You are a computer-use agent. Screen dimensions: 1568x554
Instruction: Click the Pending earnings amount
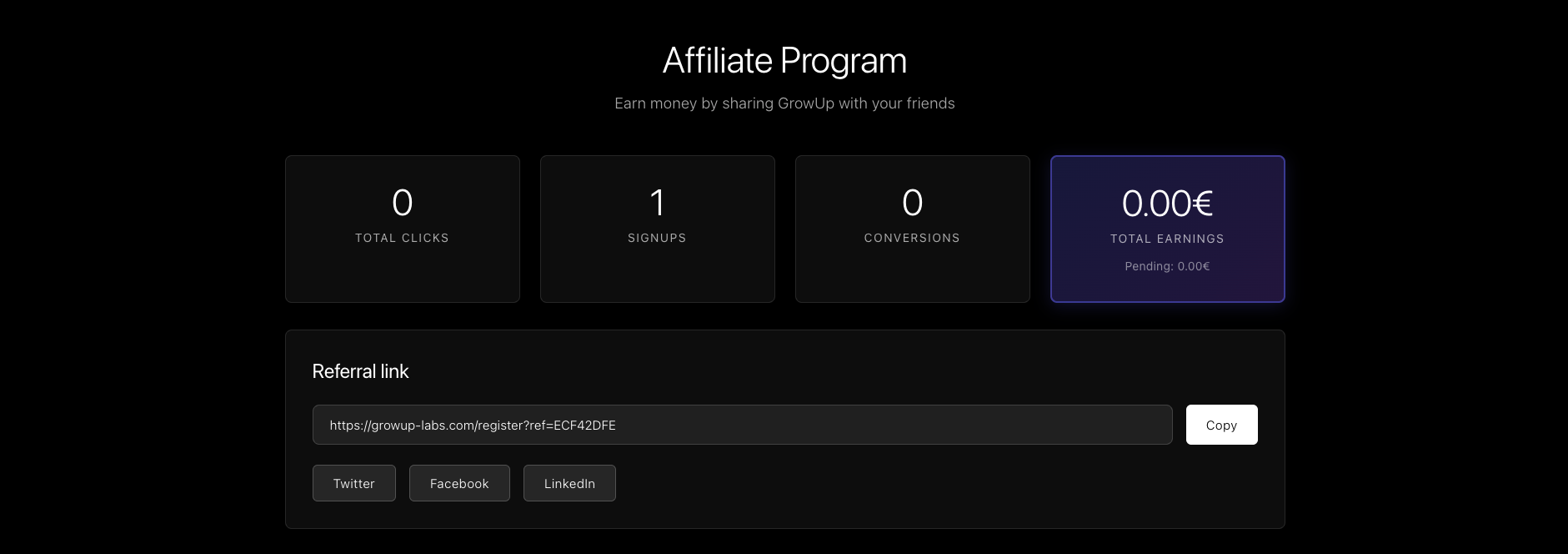1167,266
